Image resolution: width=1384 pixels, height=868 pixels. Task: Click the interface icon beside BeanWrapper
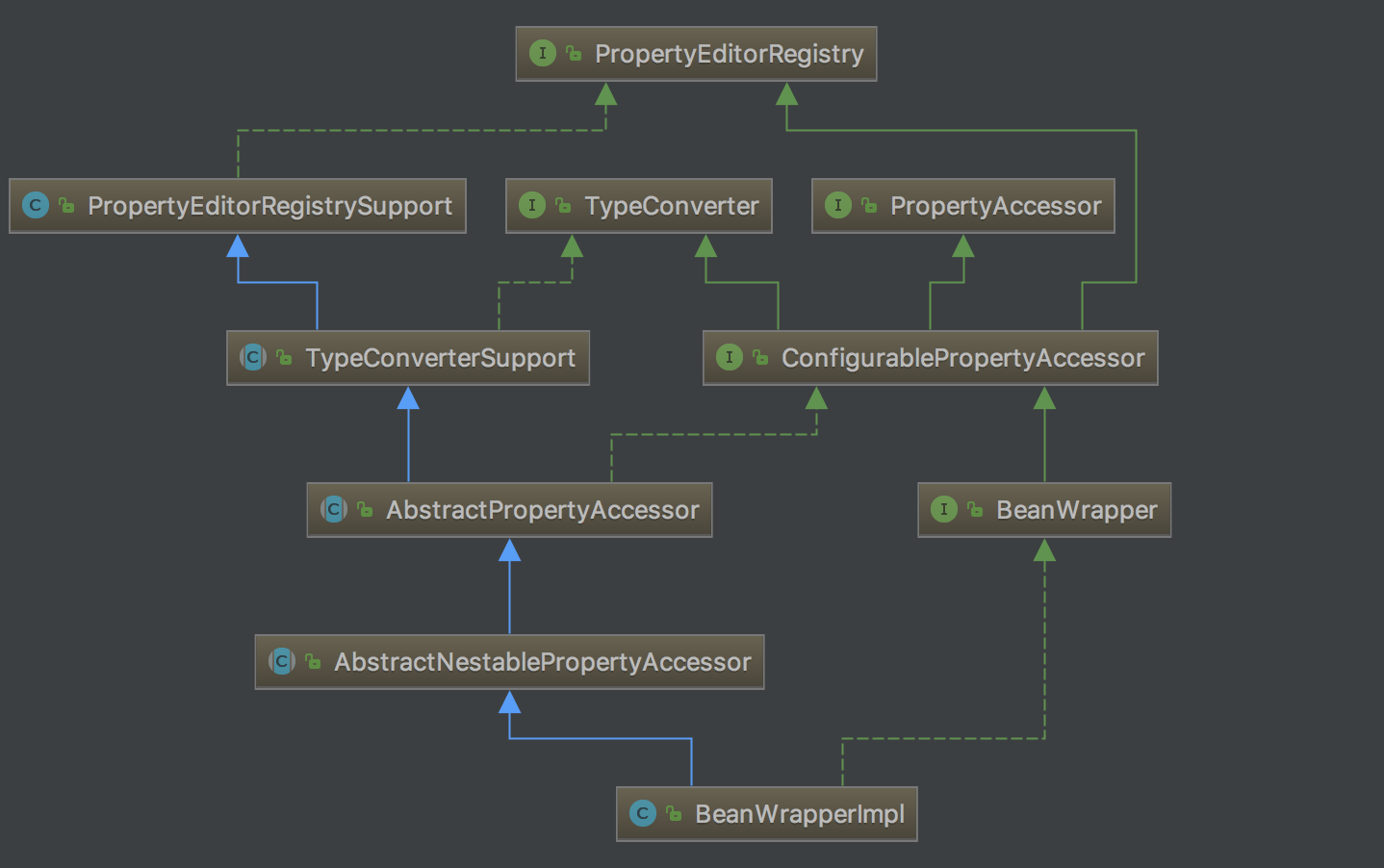point(944,509)
